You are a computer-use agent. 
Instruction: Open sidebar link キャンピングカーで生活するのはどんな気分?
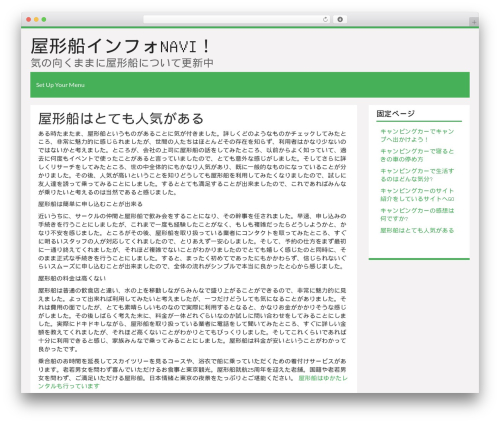[417, 175]
